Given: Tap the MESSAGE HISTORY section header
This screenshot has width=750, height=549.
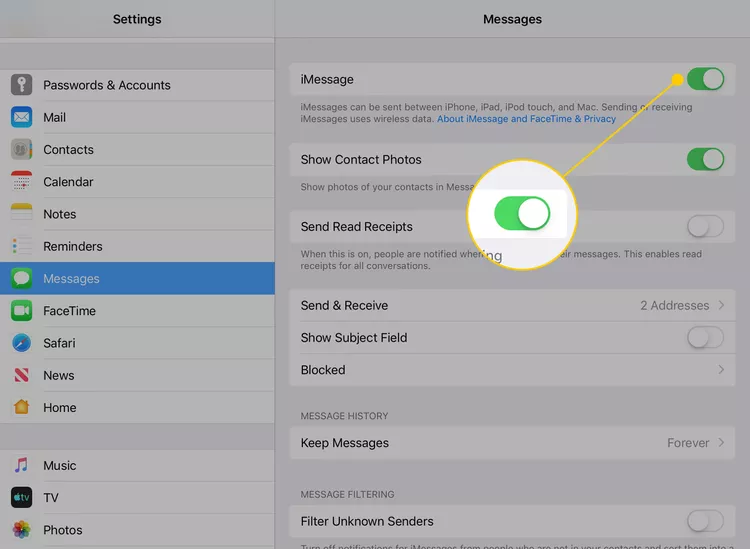Looking at the screenshot, I should (x=344, y=416).
